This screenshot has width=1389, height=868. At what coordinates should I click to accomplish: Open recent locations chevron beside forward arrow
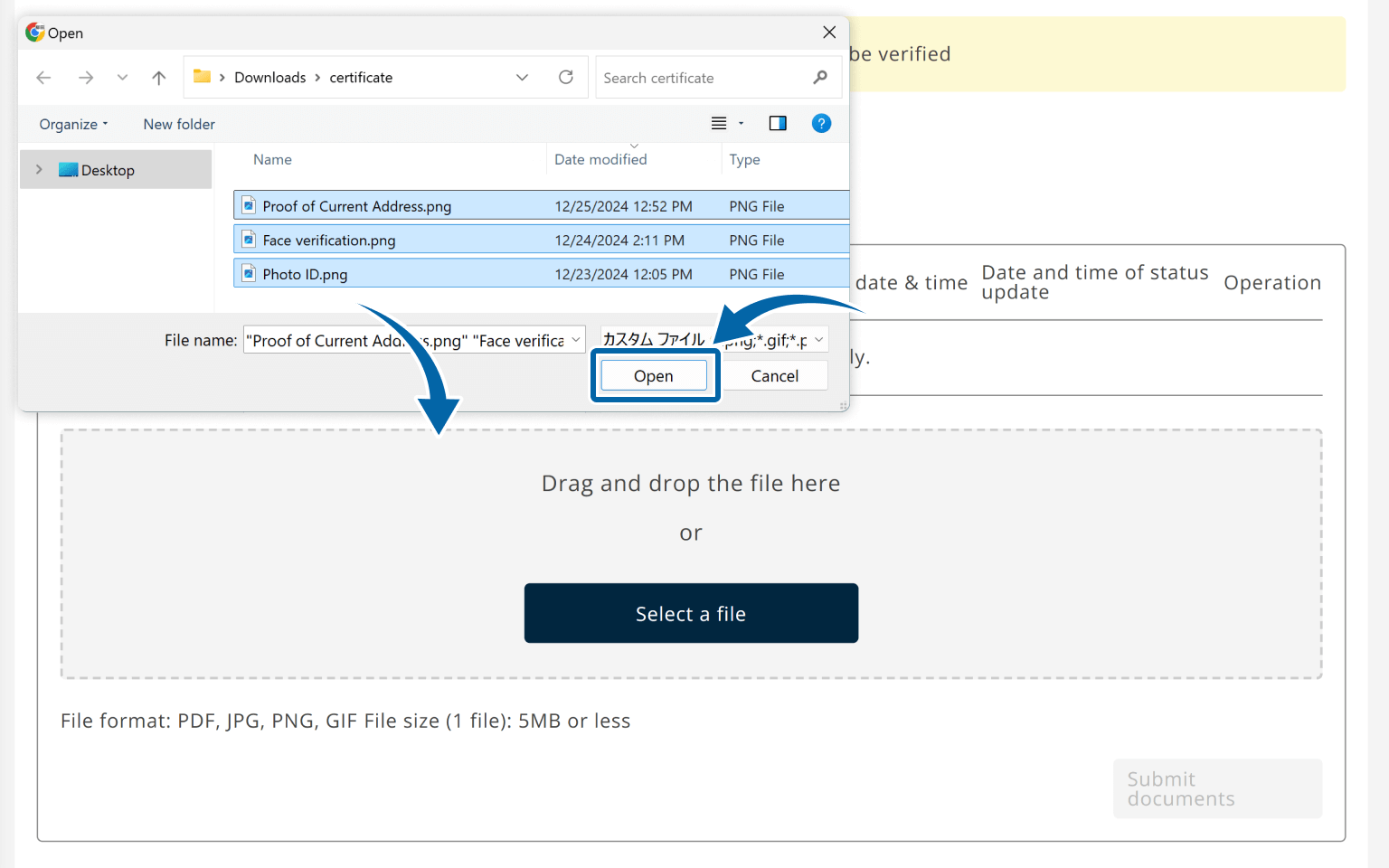[122, 78]
